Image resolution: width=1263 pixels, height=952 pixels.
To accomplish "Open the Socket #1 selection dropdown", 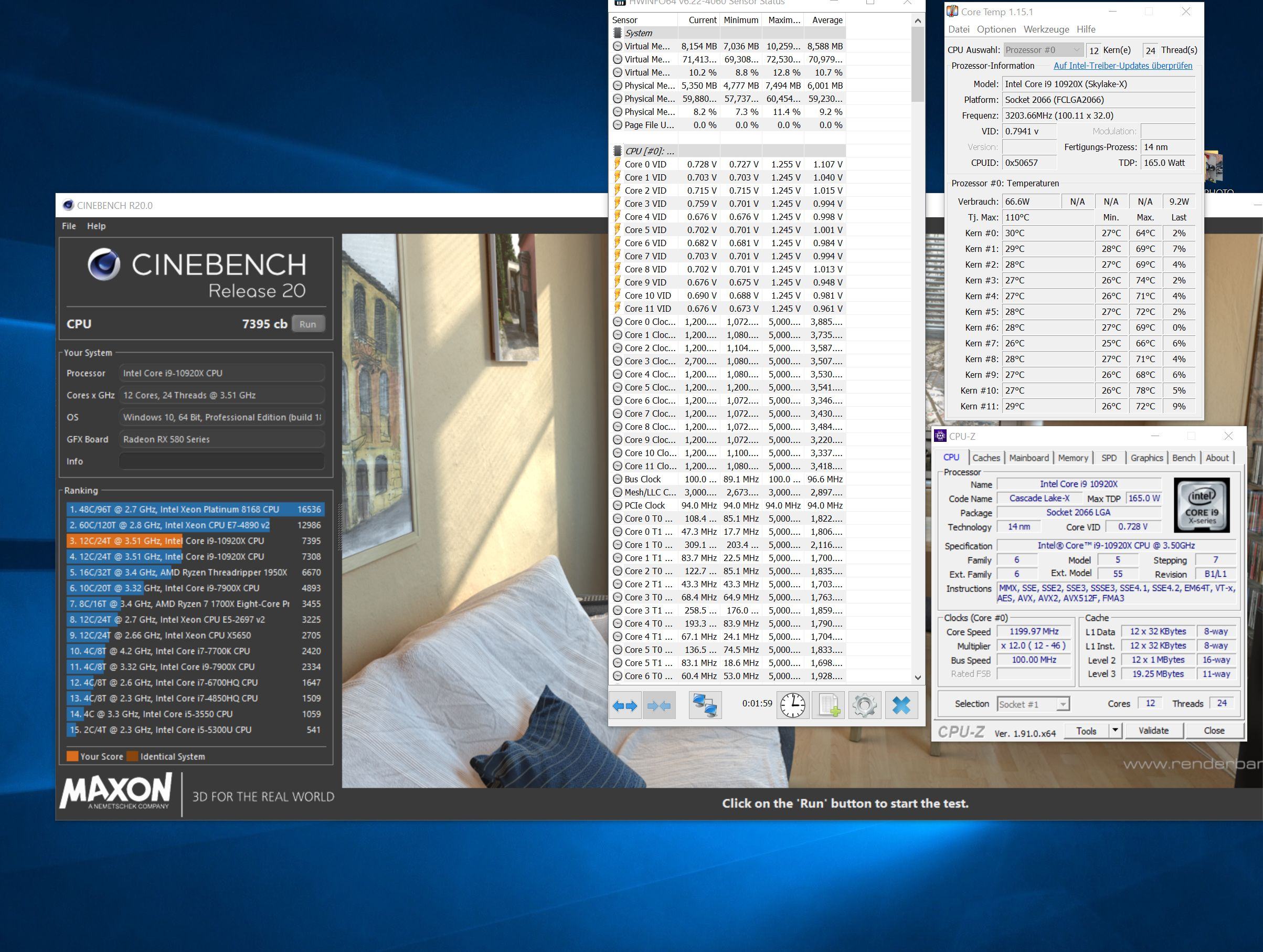I will click(1033, 705).
